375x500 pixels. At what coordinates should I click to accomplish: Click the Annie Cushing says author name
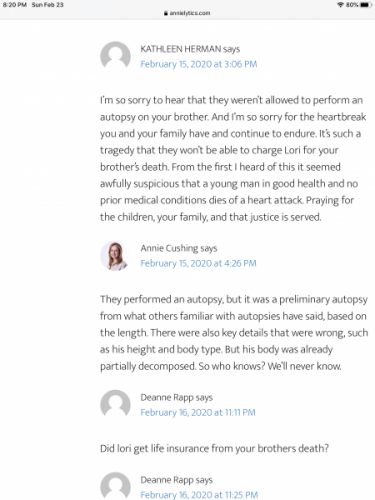click(179, 248)
